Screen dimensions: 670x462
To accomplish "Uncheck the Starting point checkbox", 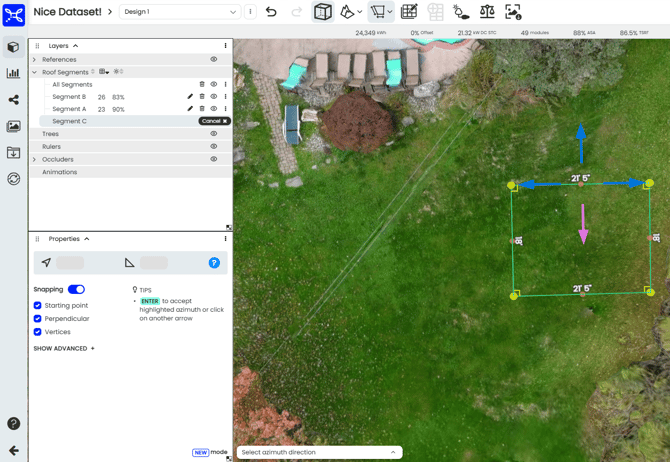I will (38, 306).
